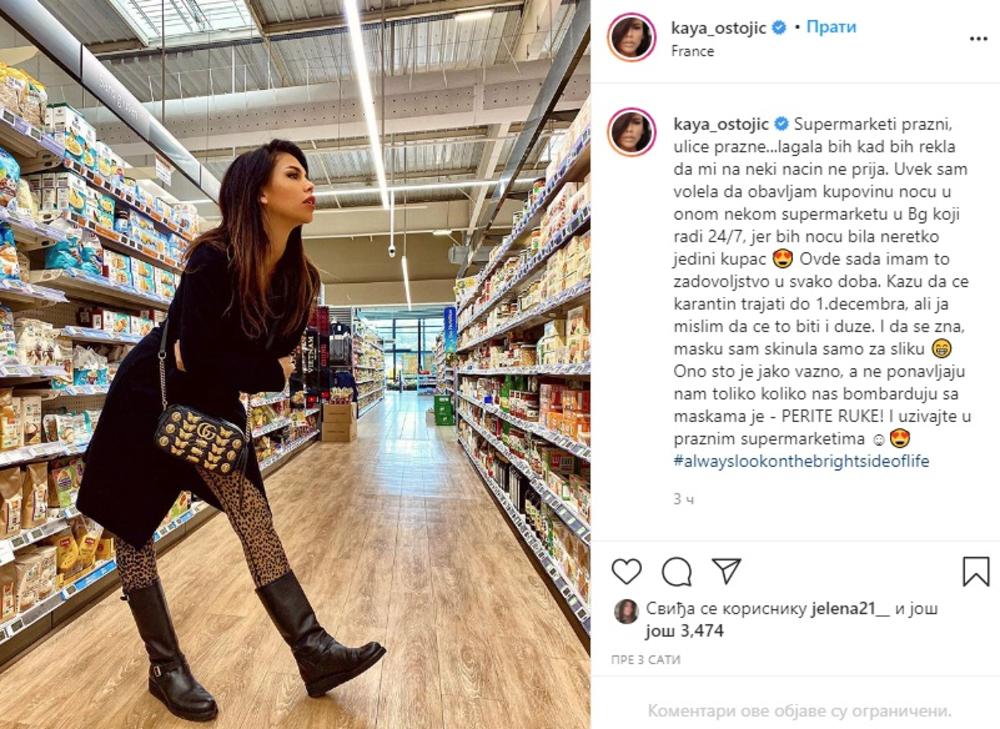The height and width of the screenshot is (729, 1000).
Task: Open the caption profile avatar
Action: [x=631, y=133]
